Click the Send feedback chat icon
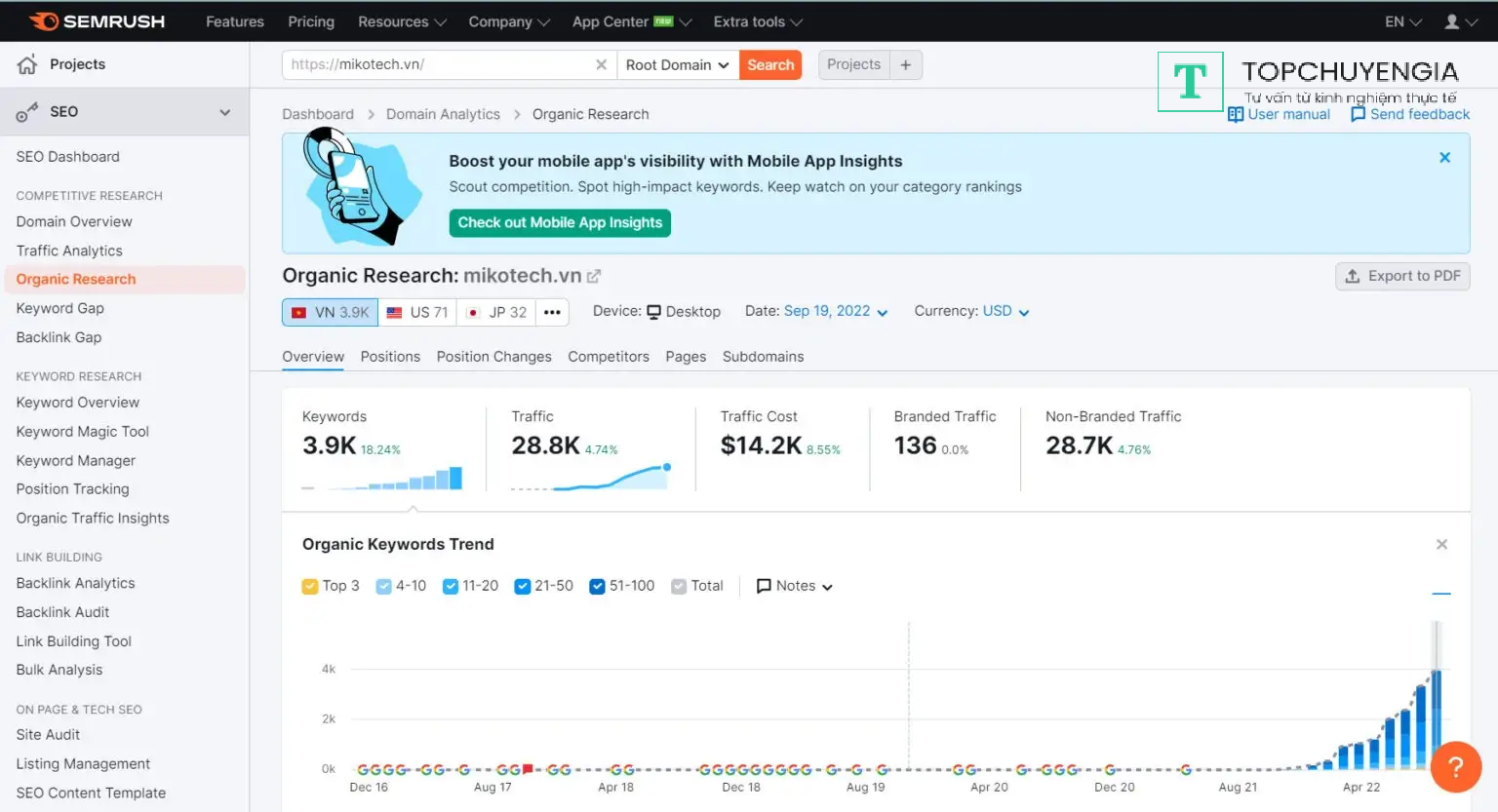Viewport: 1498px width, 812px height. 1358,114
